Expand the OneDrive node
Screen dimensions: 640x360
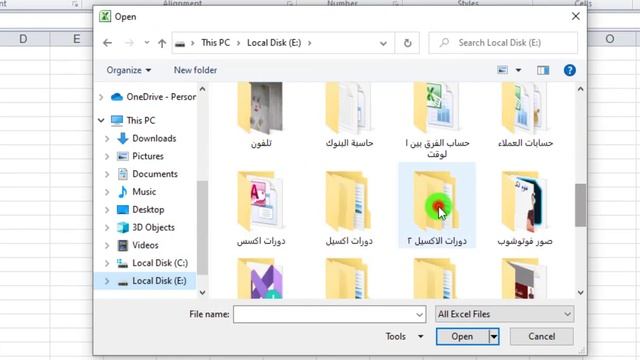point(101,97)
